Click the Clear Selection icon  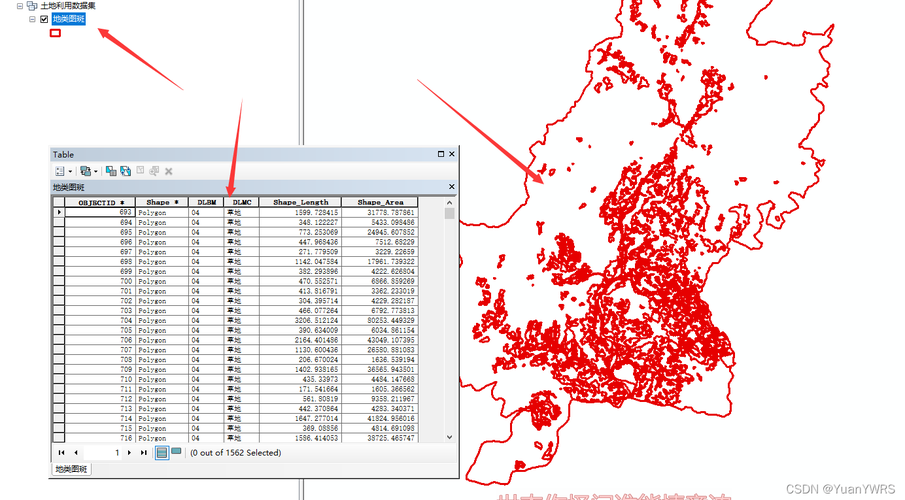coord(140,171)
